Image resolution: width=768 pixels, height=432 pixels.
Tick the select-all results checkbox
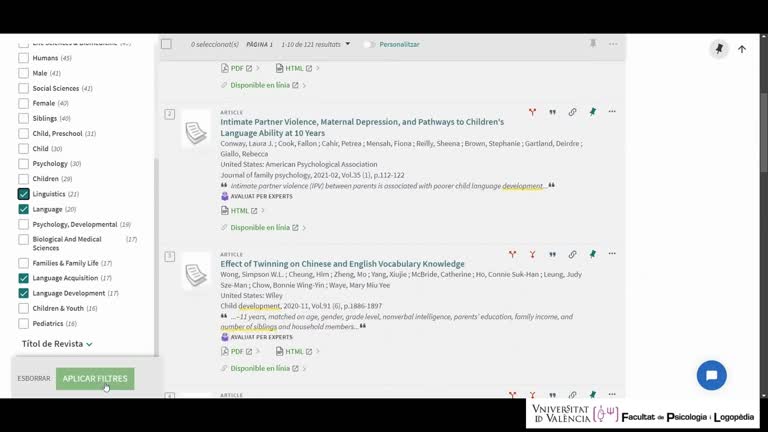(x=167, y=44)
